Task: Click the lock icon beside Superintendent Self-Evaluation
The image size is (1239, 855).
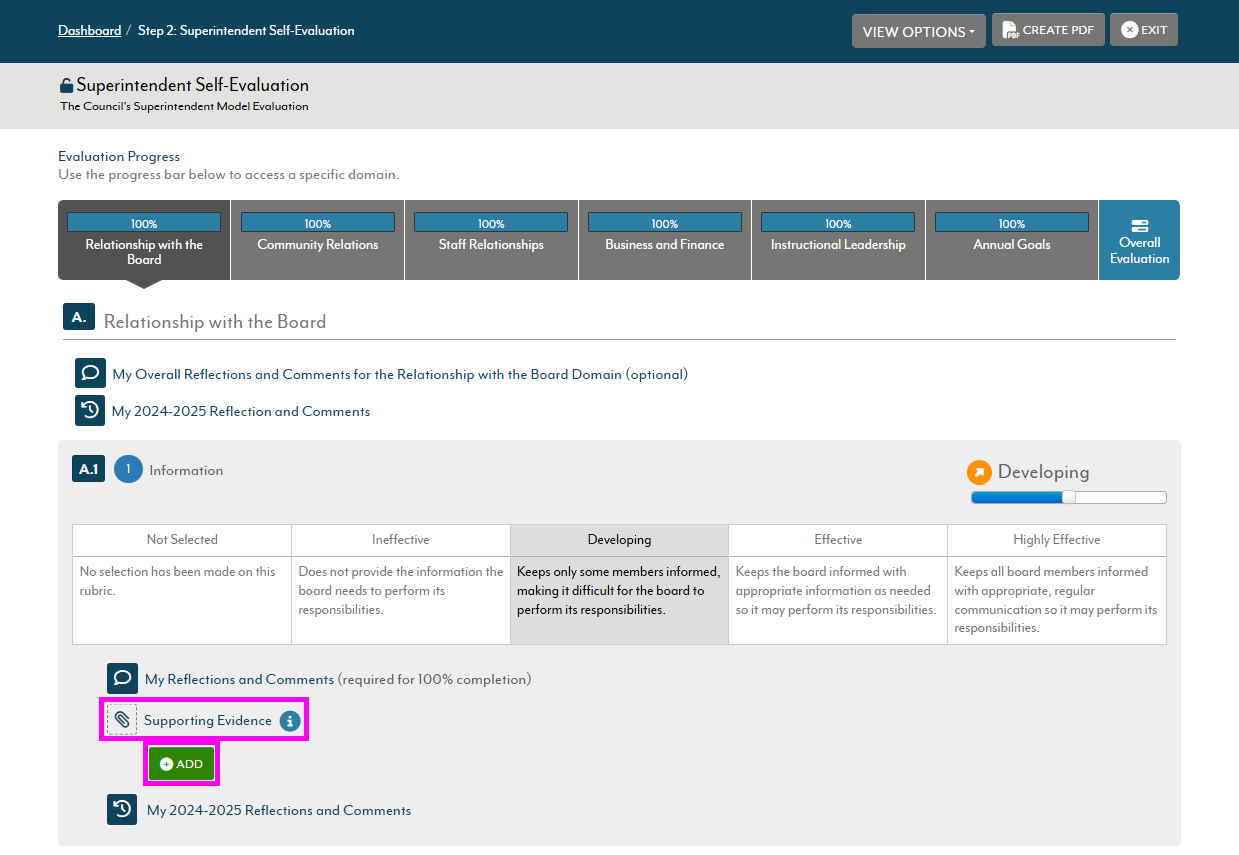Action: [66, 86]
